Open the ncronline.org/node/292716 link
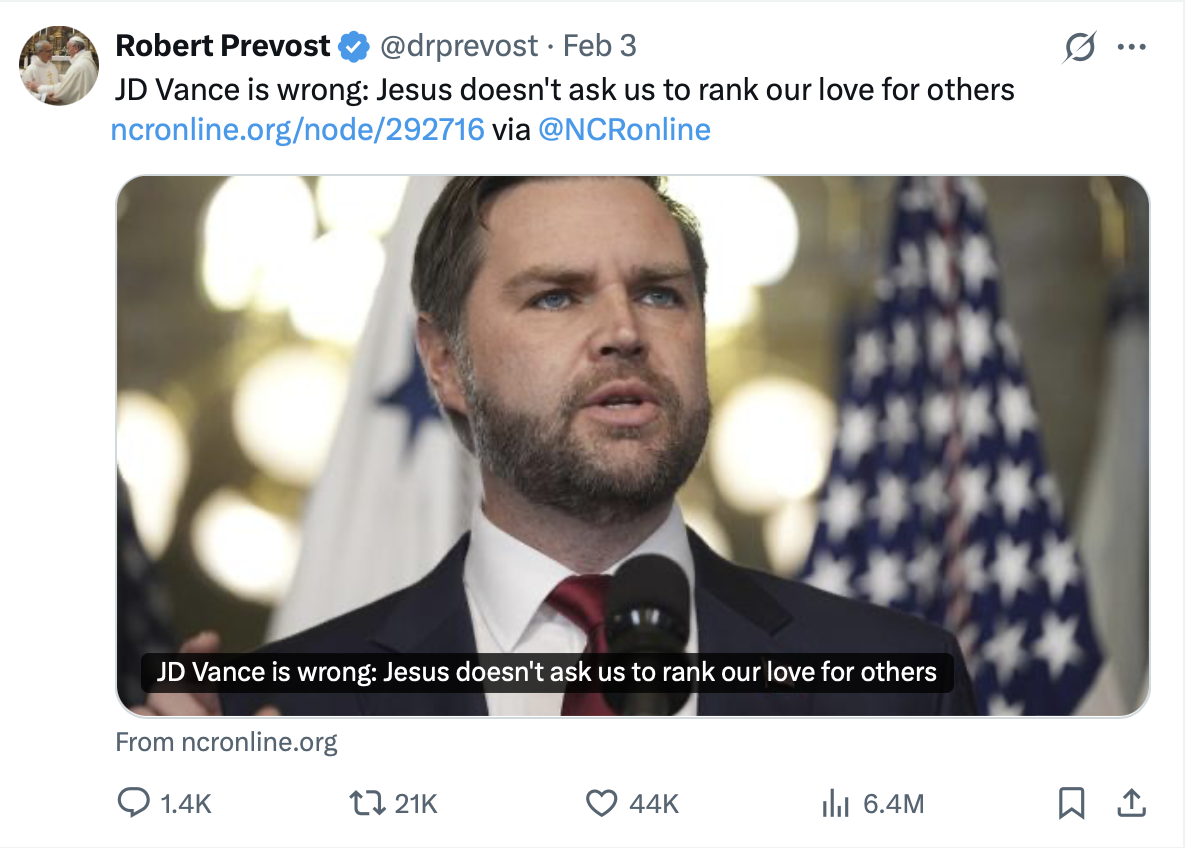The width and height of the screenshot is (1192, 848). pos(298,129)
